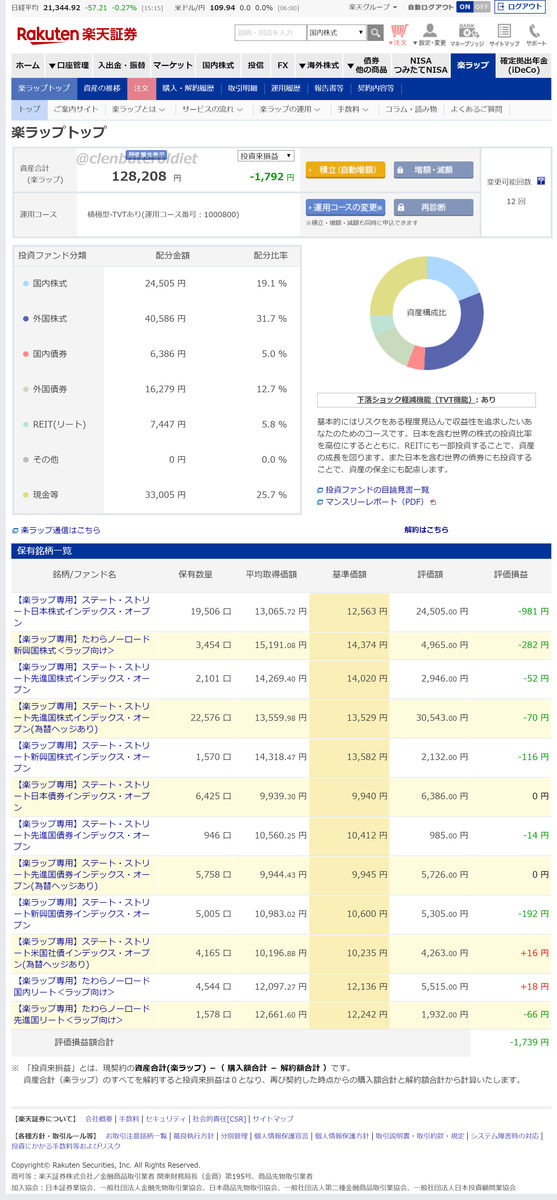This screenshot has width=557, height=1200.
Task: Open the 国内株式 search category dropdown
Action: (x=336, y=33)
